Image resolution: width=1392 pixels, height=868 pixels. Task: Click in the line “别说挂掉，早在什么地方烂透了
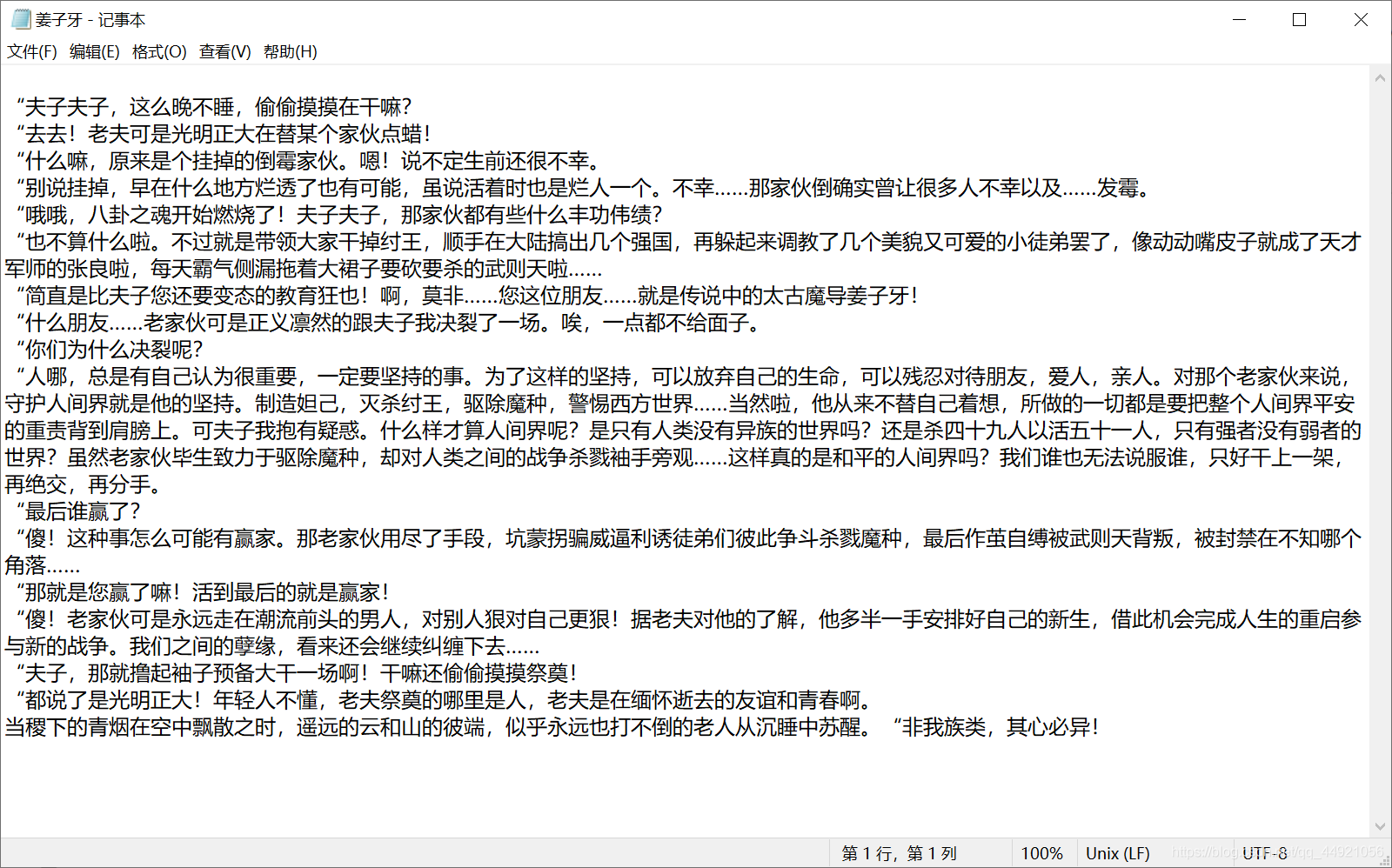pyautogui.click(x=584, y=188)
